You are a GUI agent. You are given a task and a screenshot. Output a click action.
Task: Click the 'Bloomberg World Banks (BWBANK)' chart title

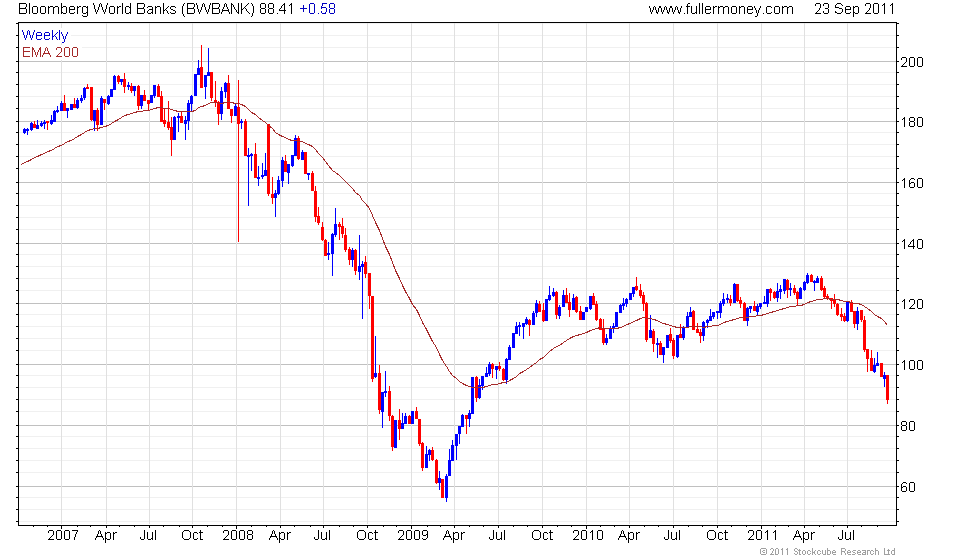pos(136,9)
